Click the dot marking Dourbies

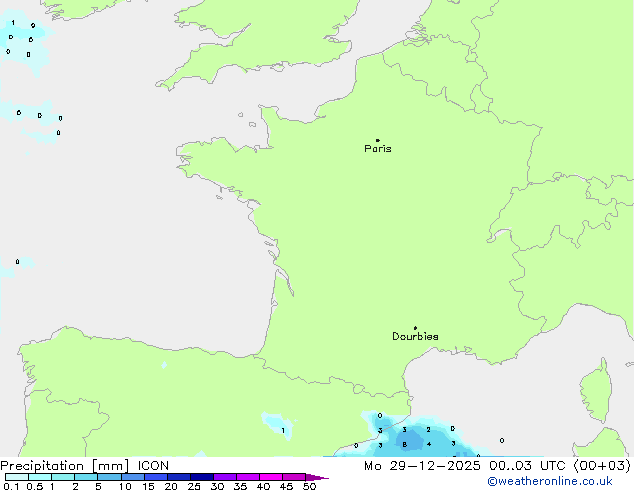[x=415, y=328]
